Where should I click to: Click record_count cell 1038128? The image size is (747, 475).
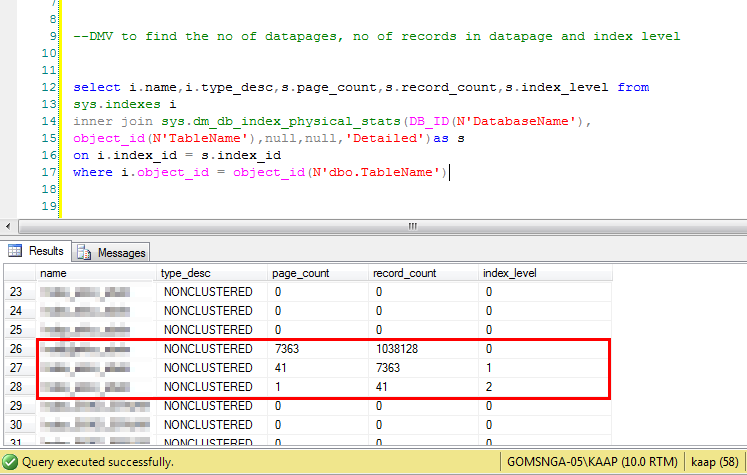pyautogui.click(x=423, y=349)
